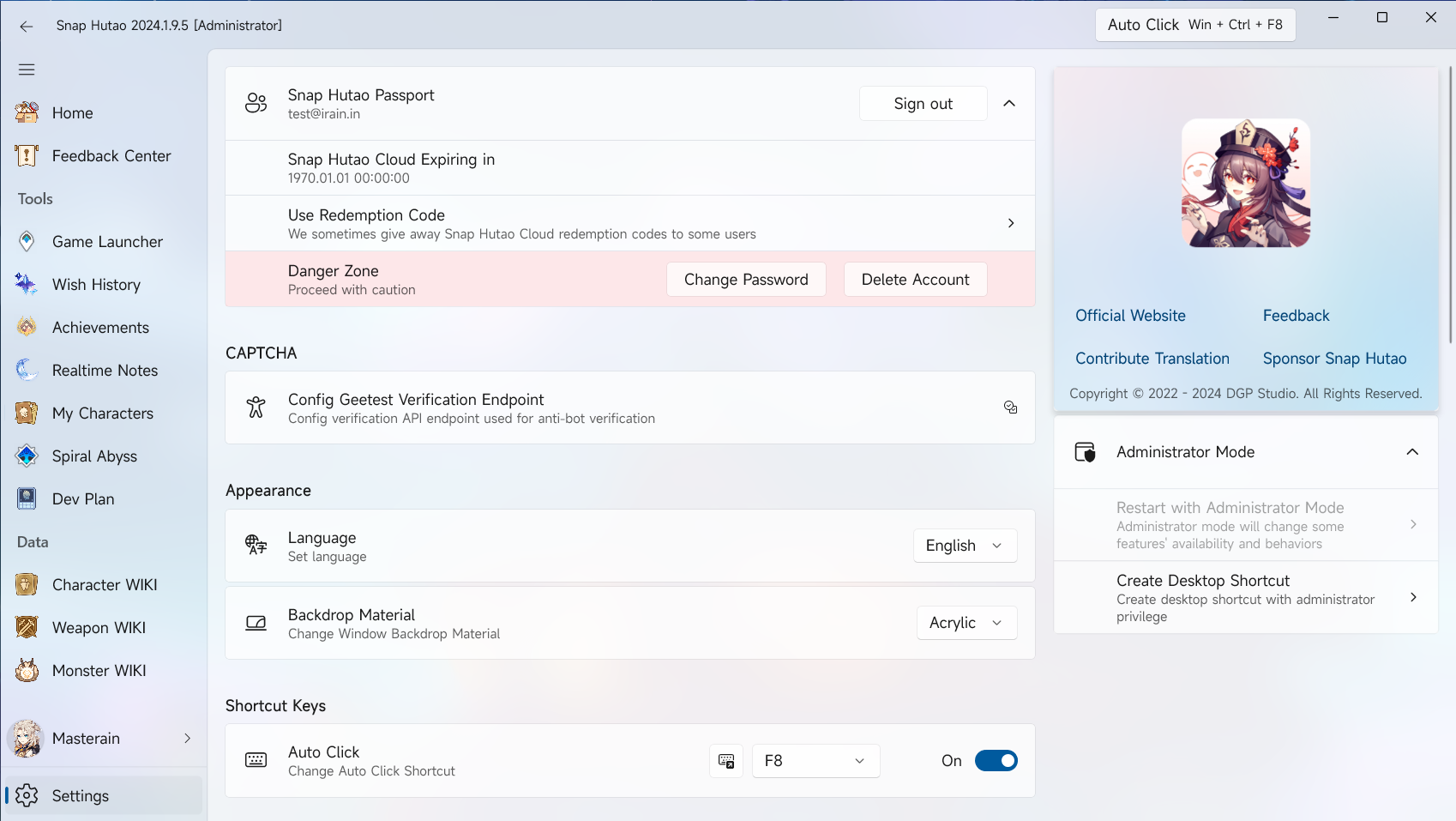
Task: Click the Realtime Notes moon icon
Action: click(x=27, y=370)
